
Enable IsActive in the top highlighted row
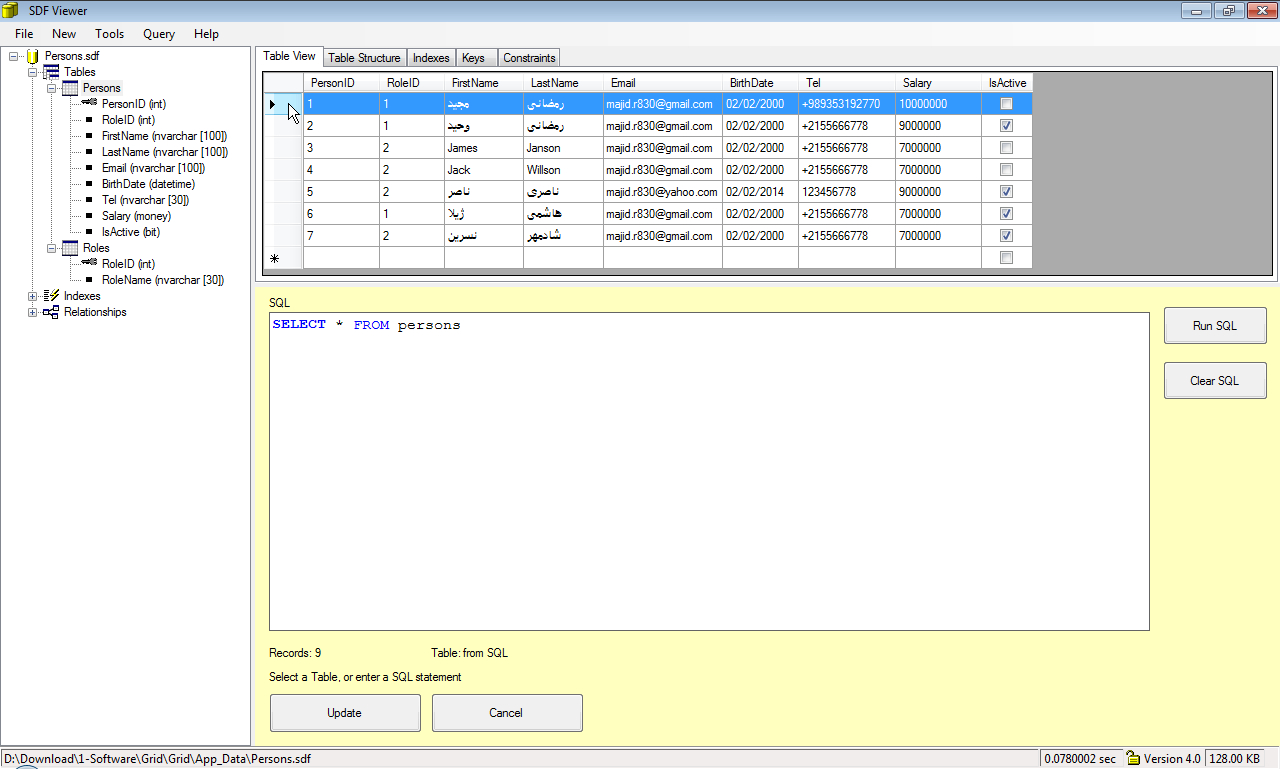[x=1006, y=103]
